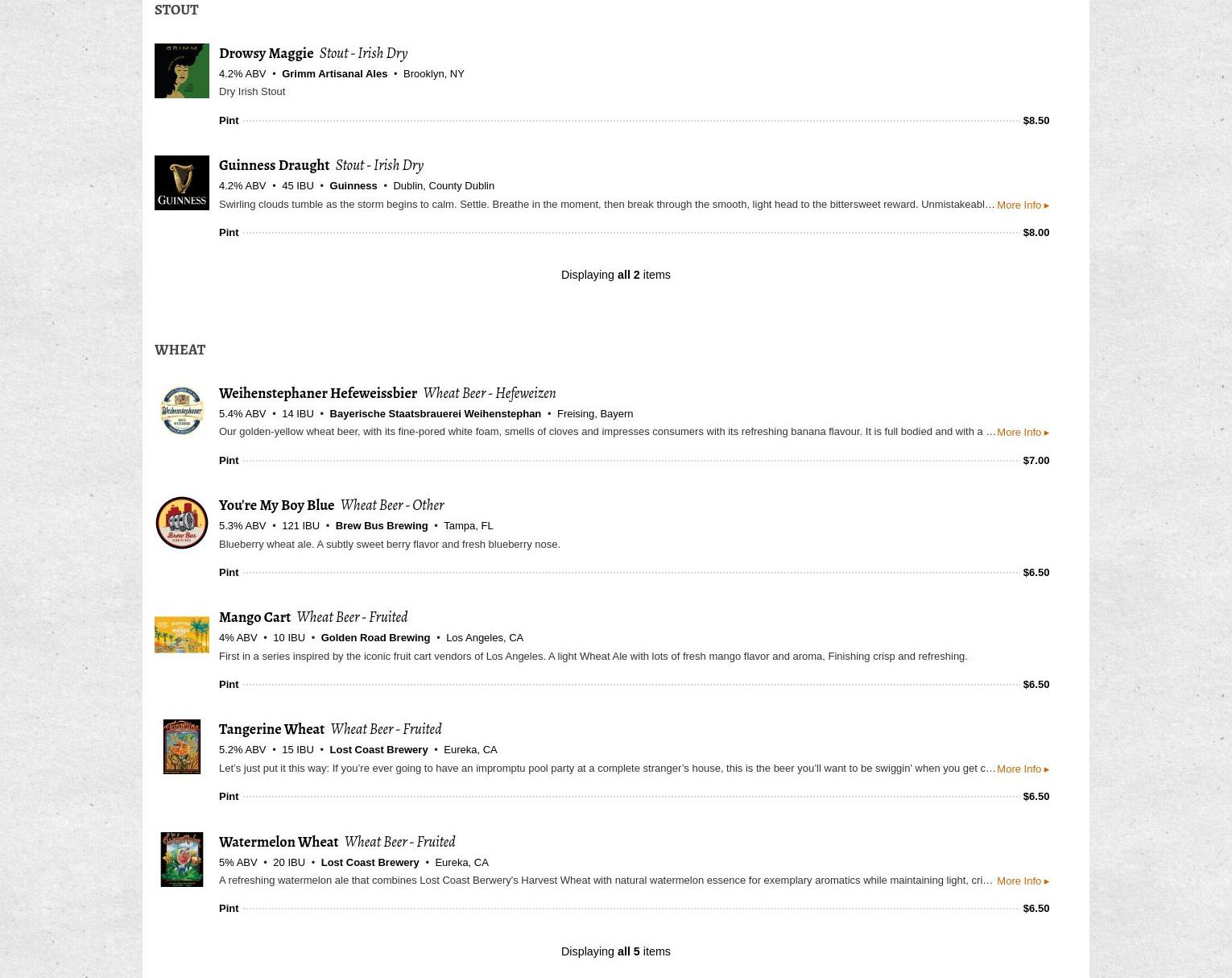Open the Golden Road Brewing link
Screen dimensions: 1232x978
coord(375,637)
